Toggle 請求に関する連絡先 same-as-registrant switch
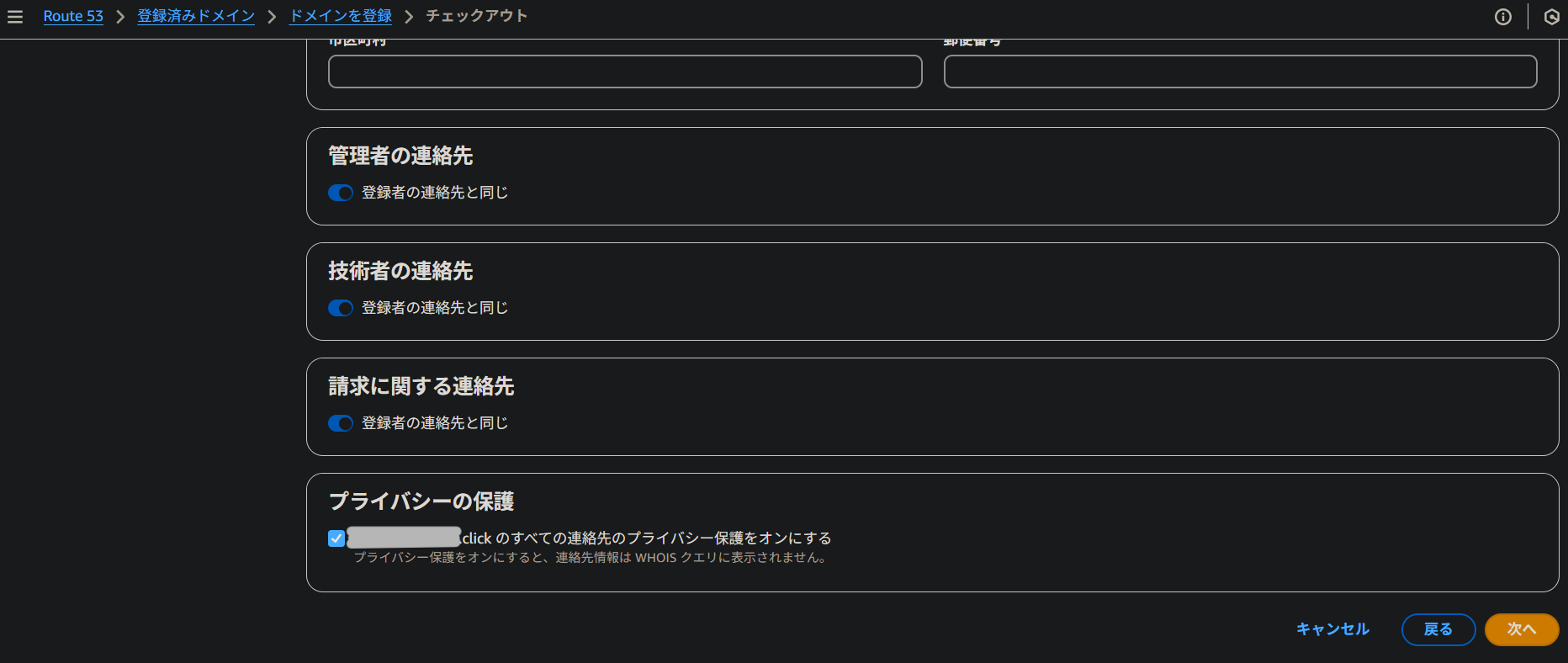Screen dimensions: 1568x663 341,423
